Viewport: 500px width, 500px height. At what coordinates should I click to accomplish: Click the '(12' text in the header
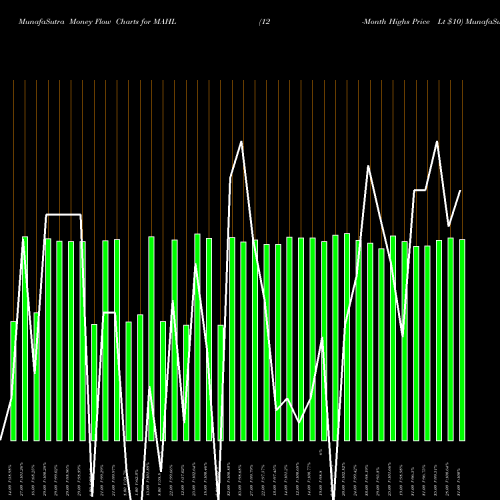pos(265,22)
